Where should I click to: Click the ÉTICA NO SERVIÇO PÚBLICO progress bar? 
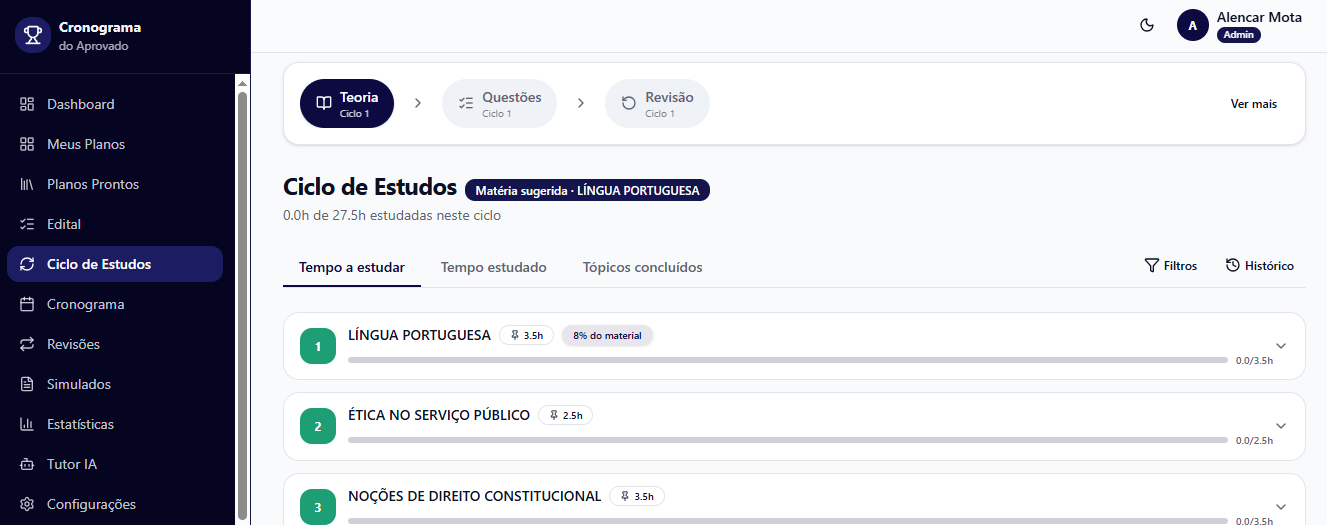point(788,440)
